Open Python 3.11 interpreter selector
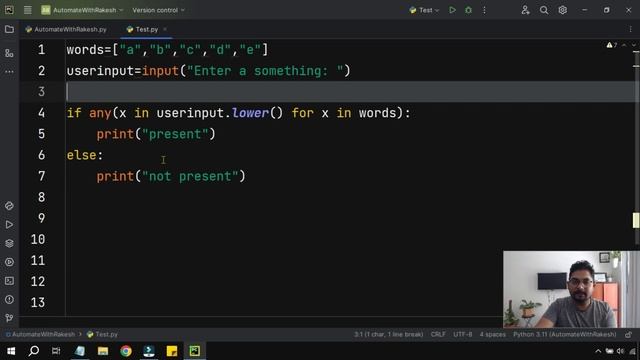 point(564,334)
